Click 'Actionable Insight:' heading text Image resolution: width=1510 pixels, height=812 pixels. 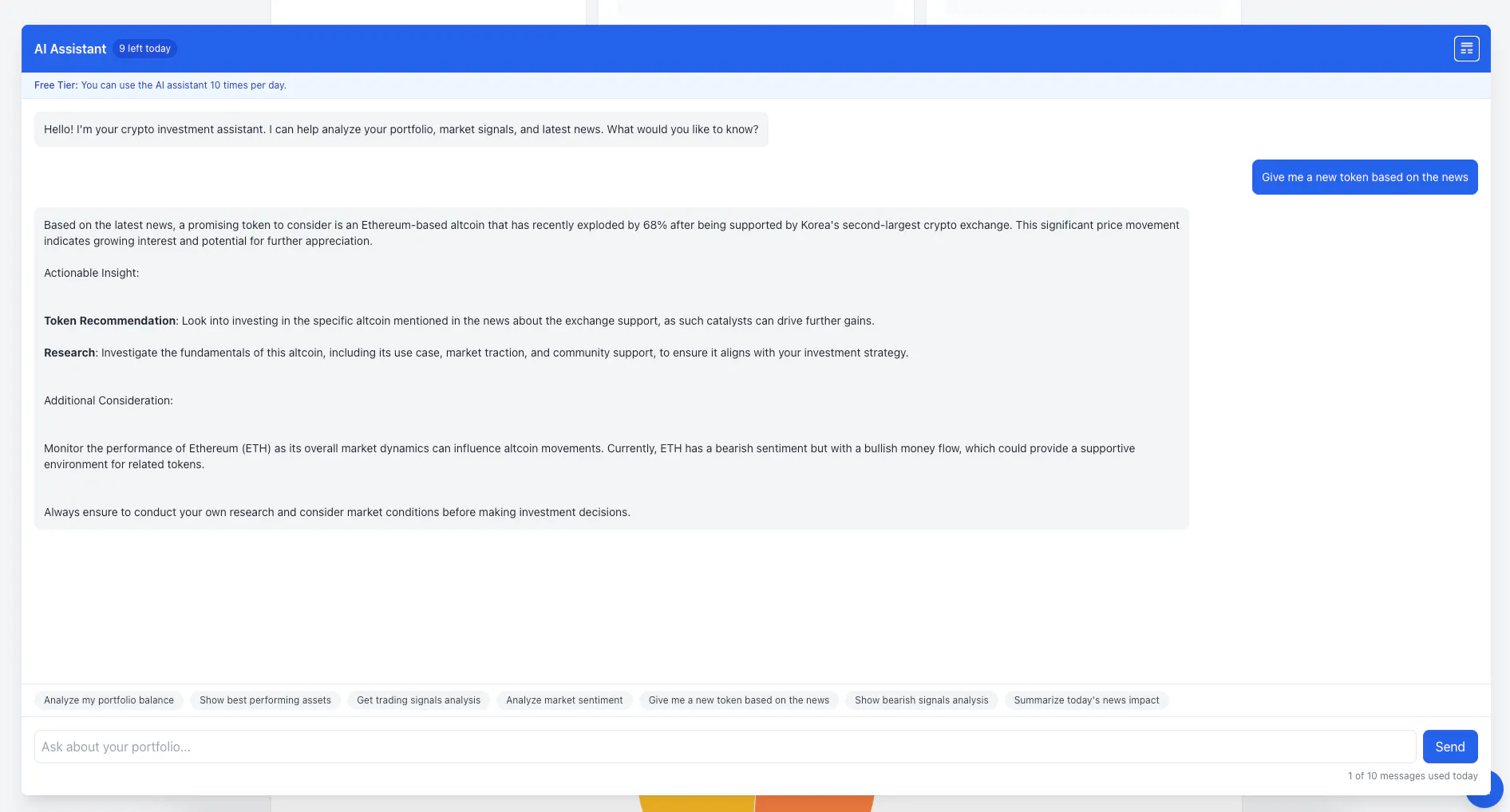click(x=91, y=273)
